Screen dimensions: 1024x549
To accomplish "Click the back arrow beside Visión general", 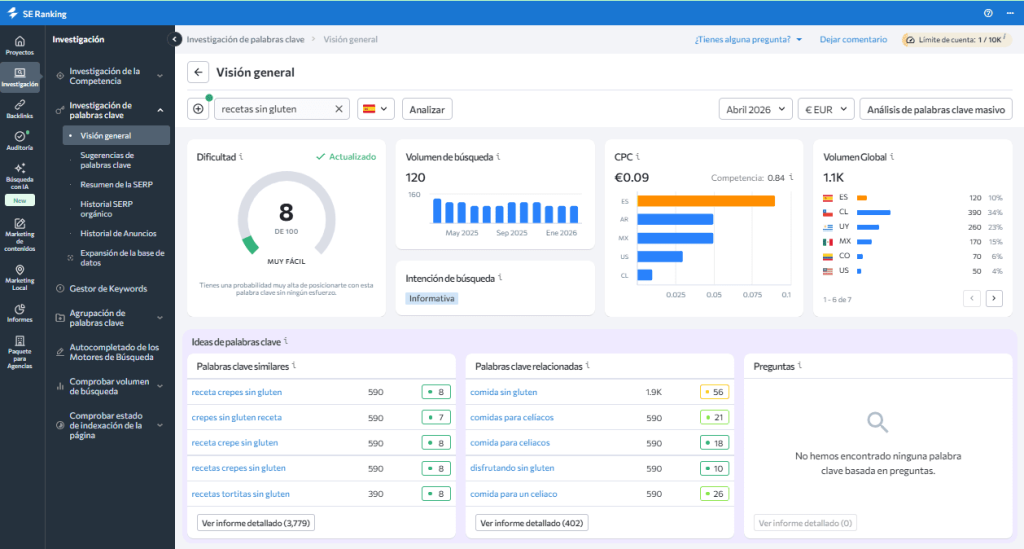I will 198,72.
